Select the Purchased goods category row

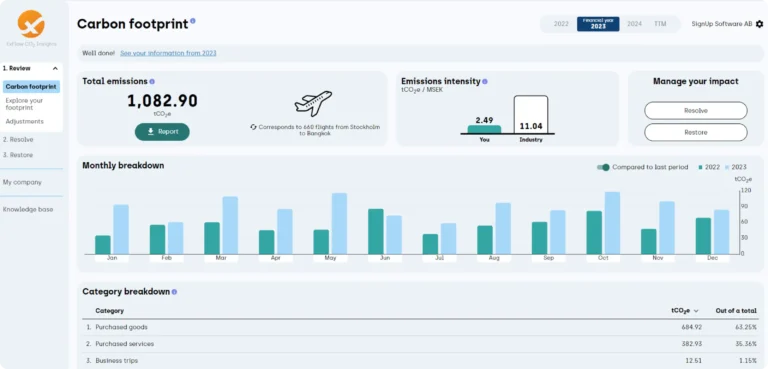(x=420, y=327)
